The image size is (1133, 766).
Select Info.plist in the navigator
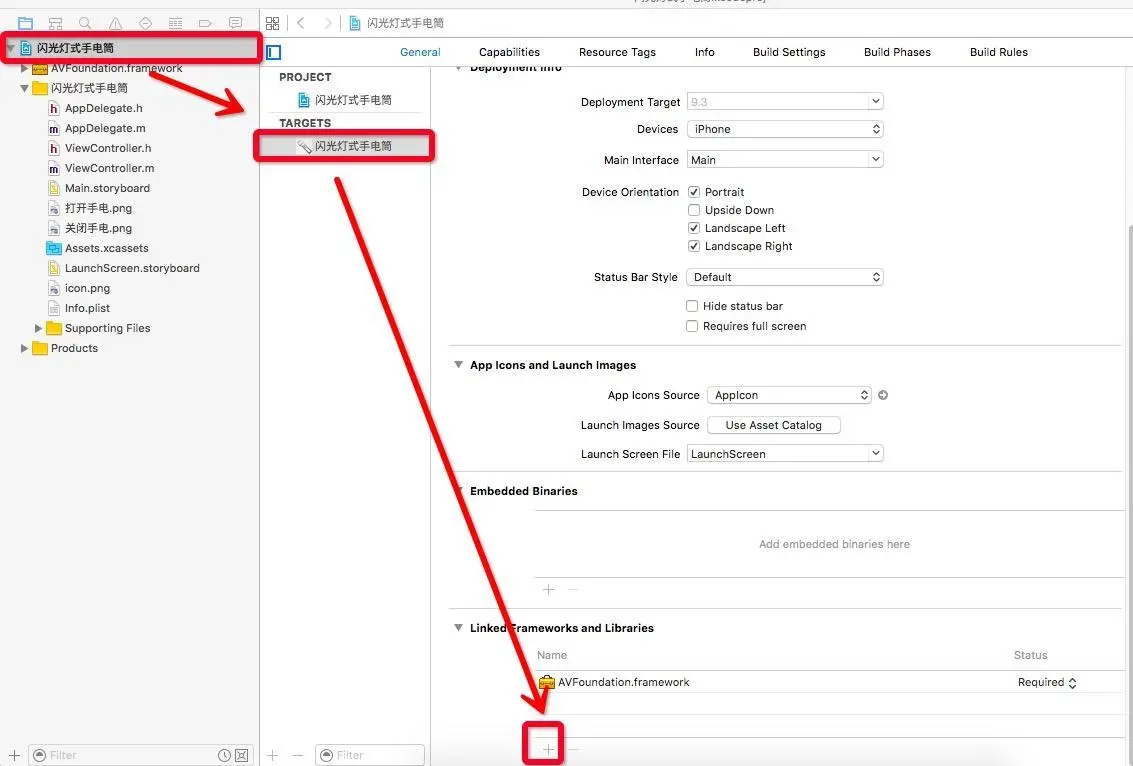tap(87, 308)
